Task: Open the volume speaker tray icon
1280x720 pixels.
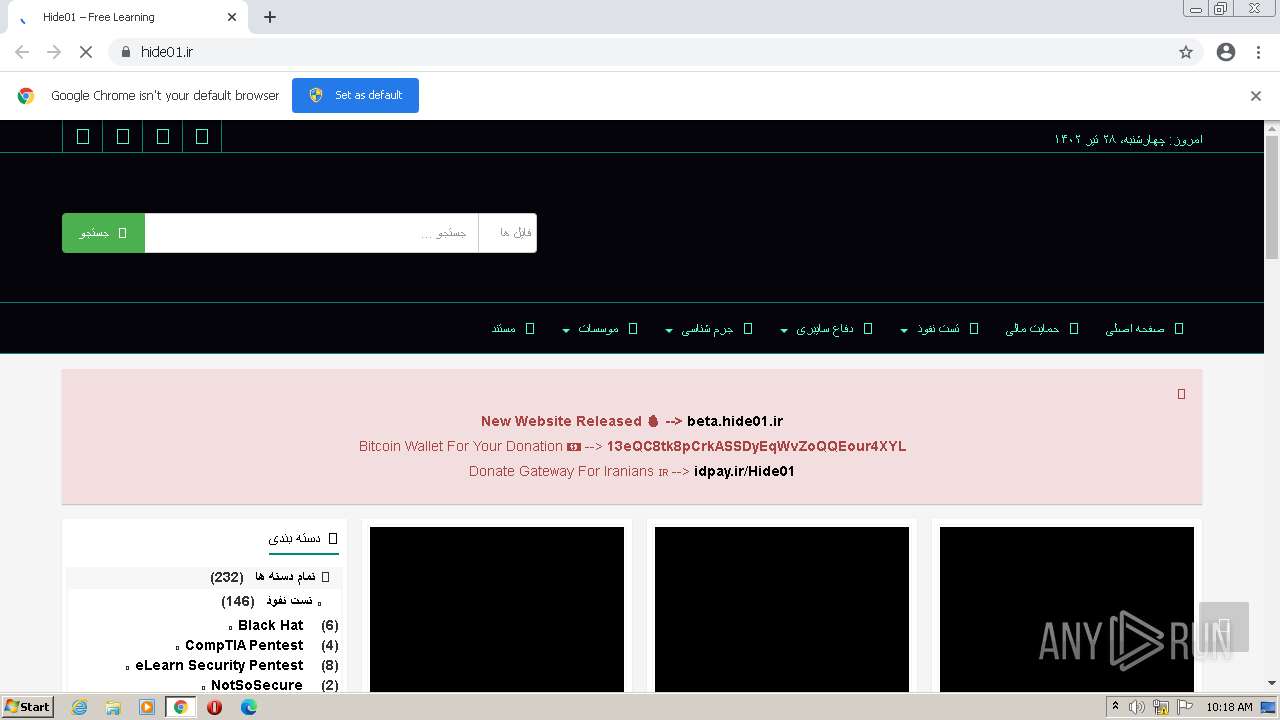Action: tap(1137, 707)
